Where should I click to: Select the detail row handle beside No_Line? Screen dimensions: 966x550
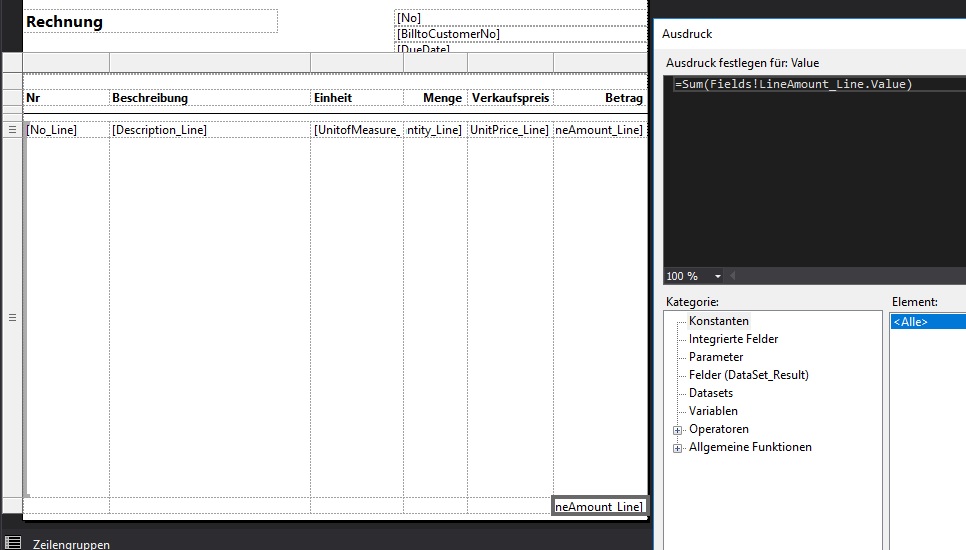pos(12,130)
